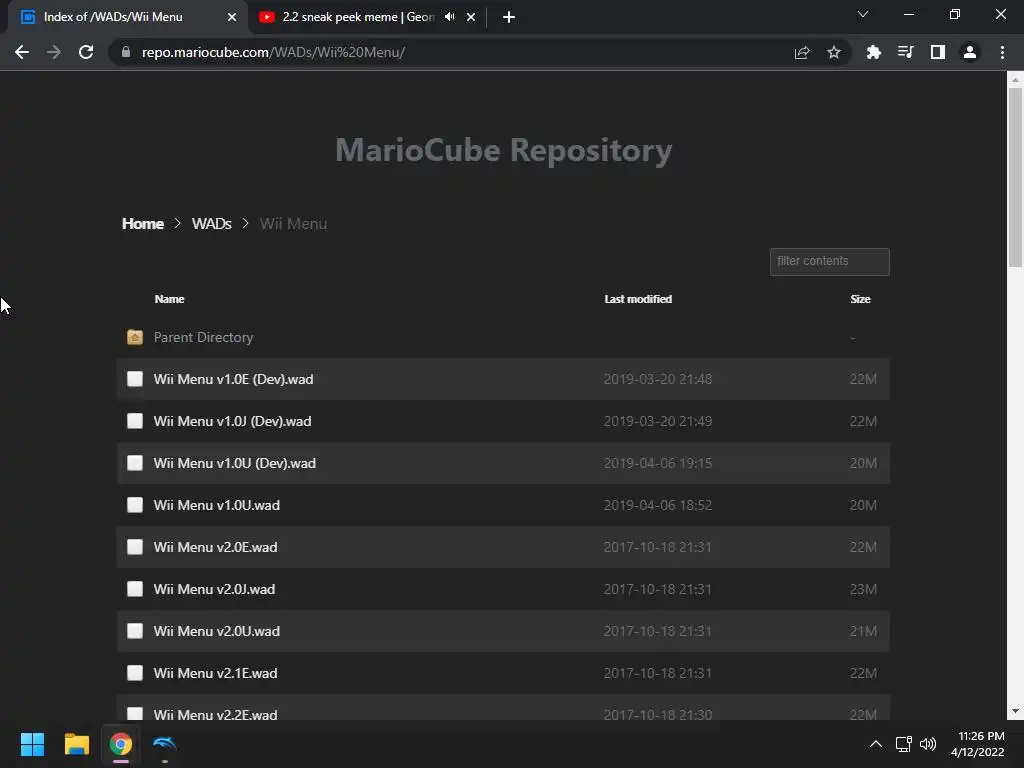Switch to the 2.2 sneak peek meme tab

coord(358,17)
